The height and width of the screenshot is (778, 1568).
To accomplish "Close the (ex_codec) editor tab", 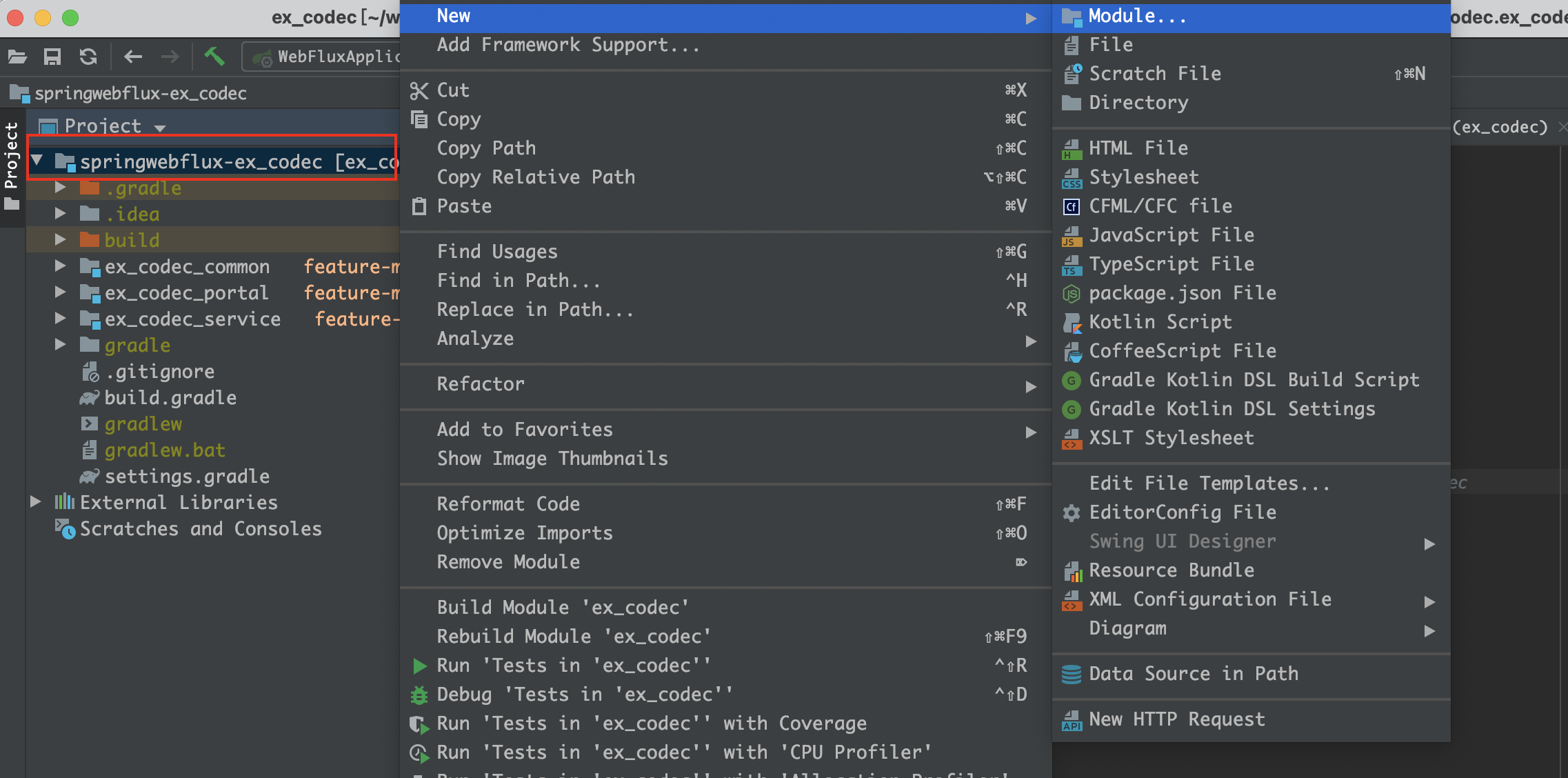I will 1562,127.
